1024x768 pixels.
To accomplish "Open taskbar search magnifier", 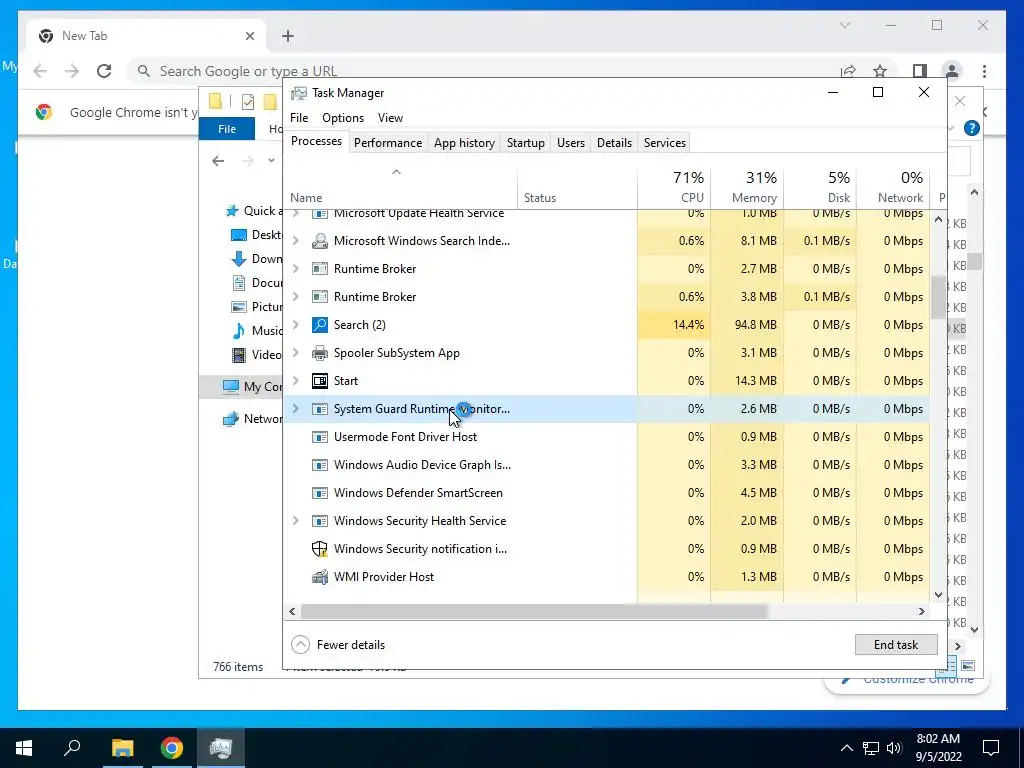I will pyautogui.click(x=72, y=748).
